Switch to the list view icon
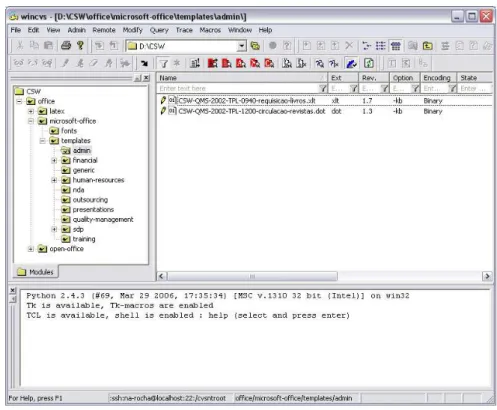The width and height of the screenshot is (497, 410). pos(381,46)
